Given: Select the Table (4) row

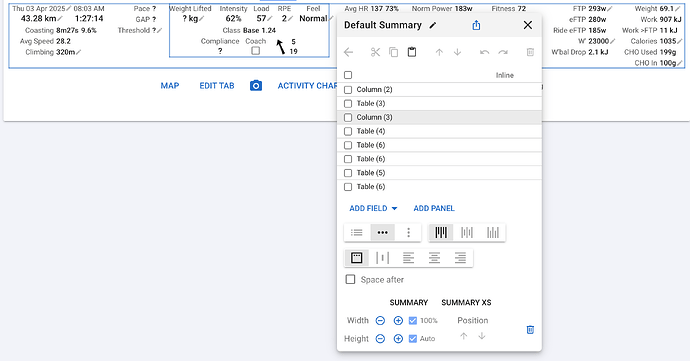Looking at the screenshot, I should [x=439, y=131].
